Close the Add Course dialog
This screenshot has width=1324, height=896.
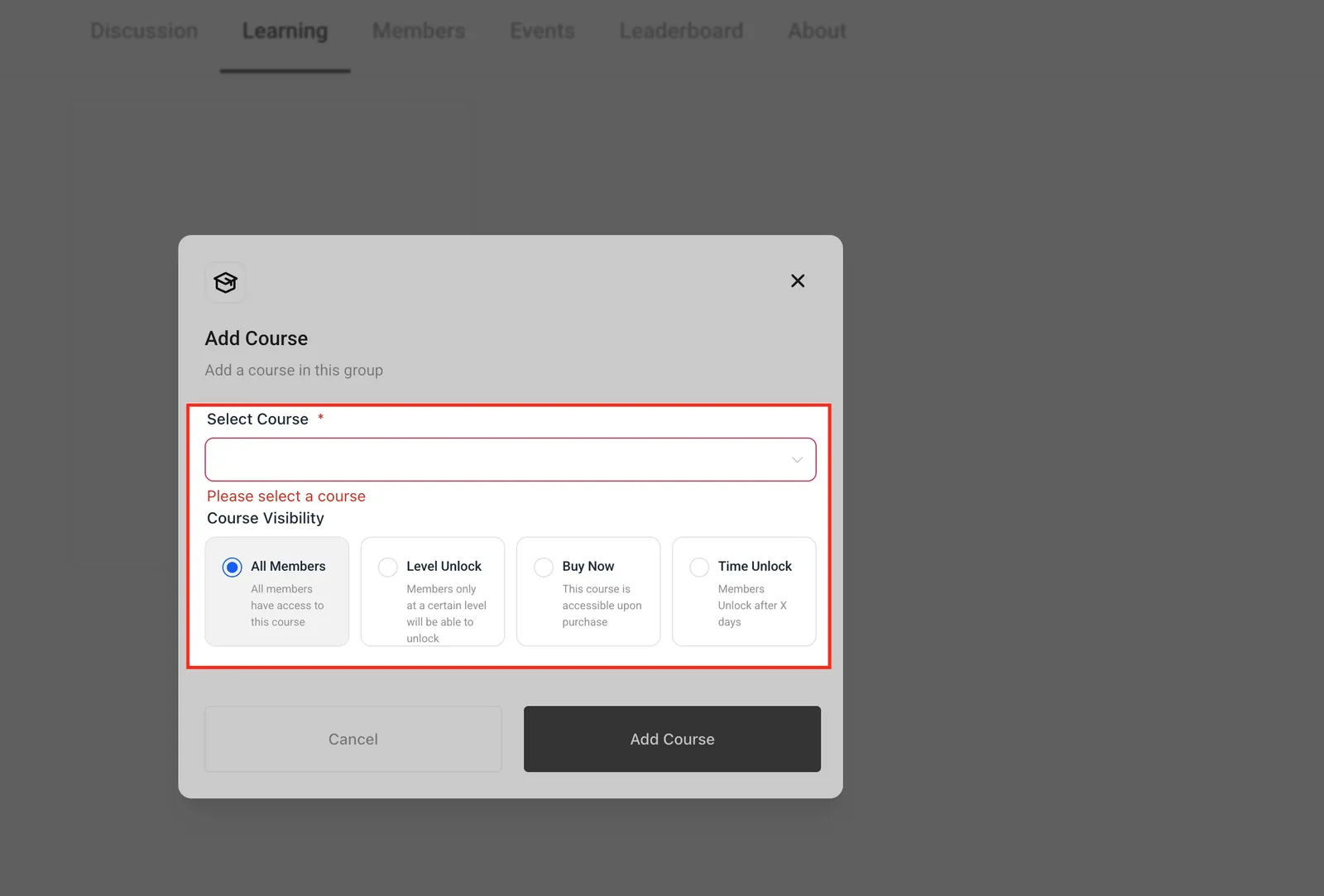pos(798,281)
